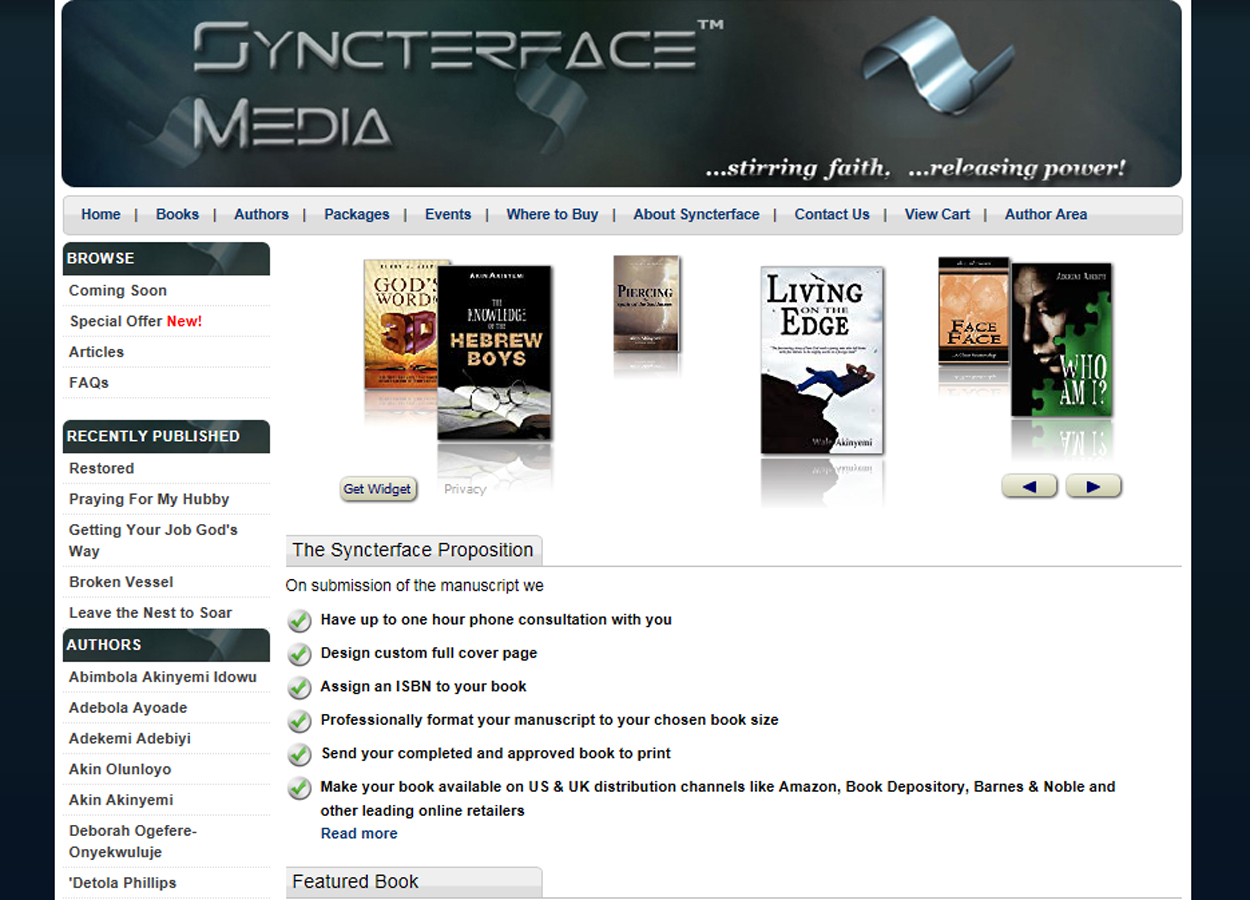Click the RECENTLY PUBLISHED sidebar header
Screen dimensions: 1250x900
point(166,436)
